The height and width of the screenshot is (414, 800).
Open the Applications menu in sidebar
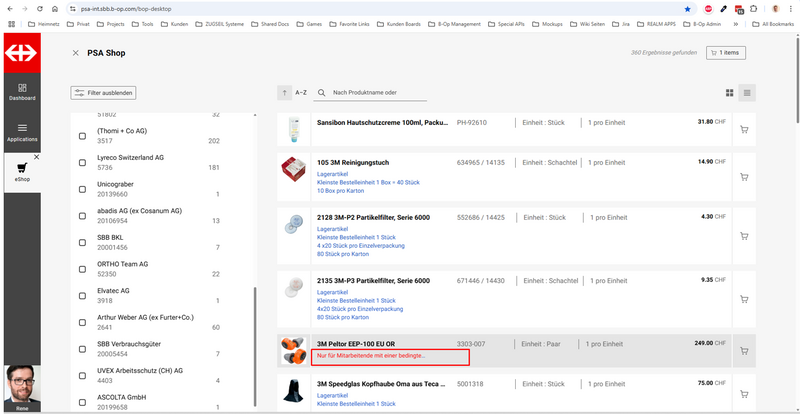pyautogui.click(x=22, y=132)
